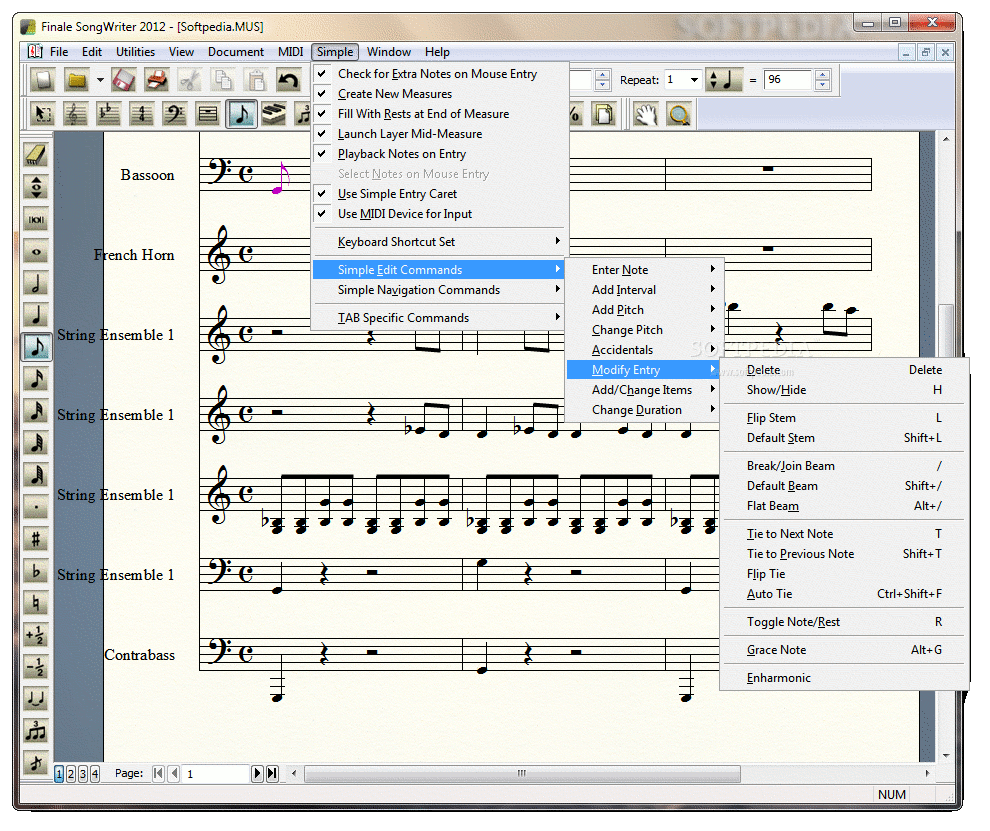
Task: Jump to last page button
Action: [x=272, y=774]
